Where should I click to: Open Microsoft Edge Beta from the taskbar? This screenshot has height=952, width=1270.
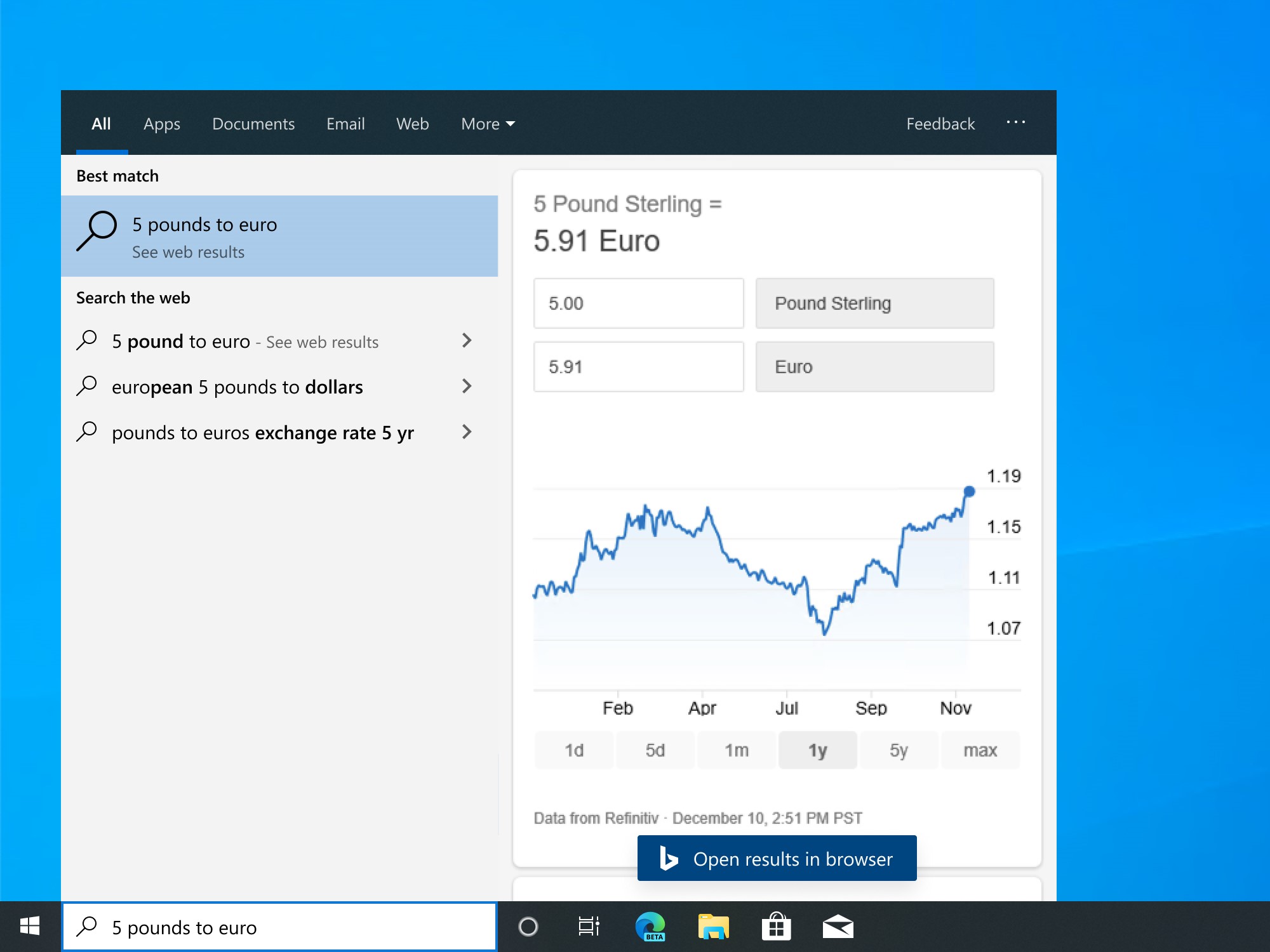coord(649,927)
